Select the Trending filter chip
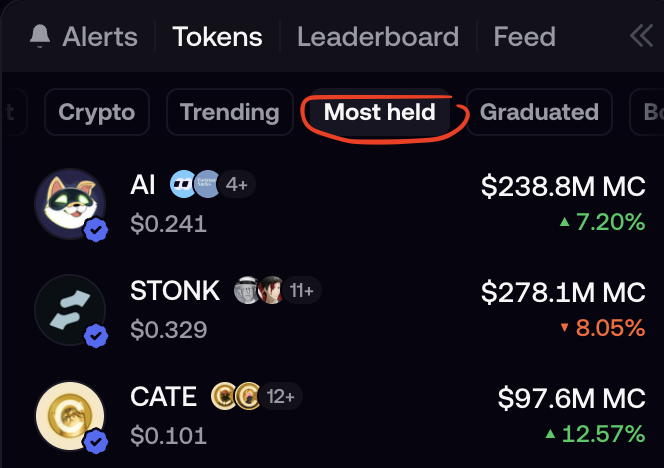The width and height of the screenshot is (664, 468). 230,112
